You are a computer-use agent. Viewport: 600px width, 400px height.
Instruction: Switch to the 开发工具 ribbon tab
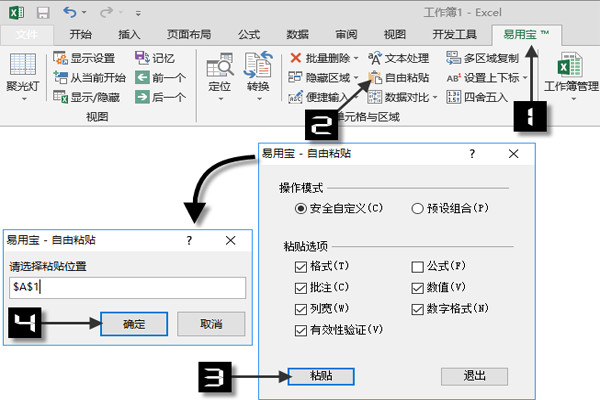click(x=455, y=34)
